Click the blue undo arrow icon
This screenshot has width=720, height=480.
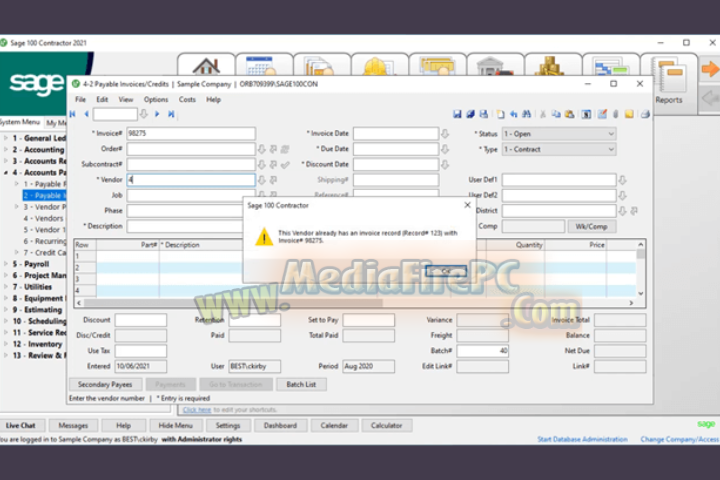click(x=514, y=114)
